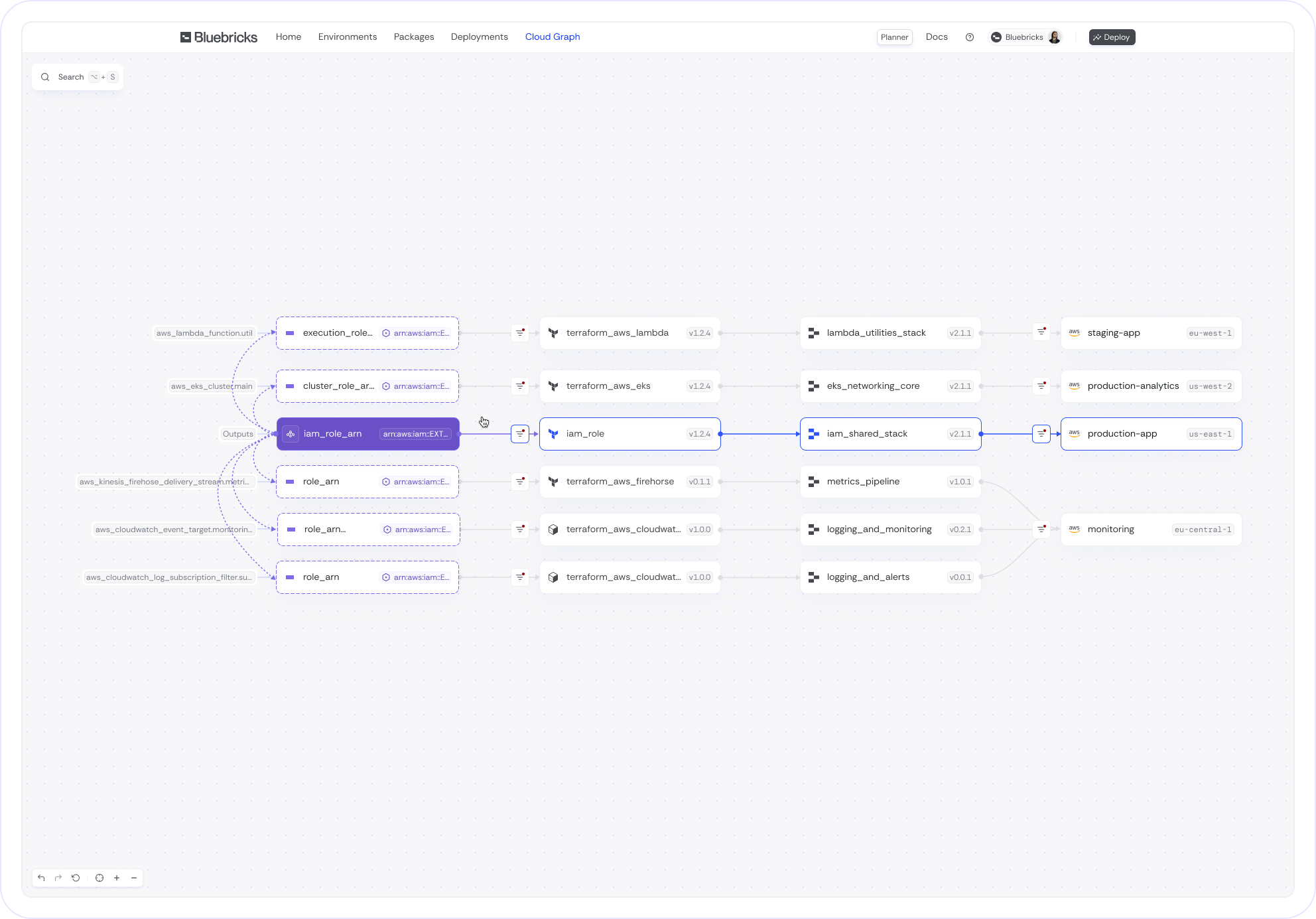Switch to the Environments tab
The image size is (1316, 919).
coord(348,37)
